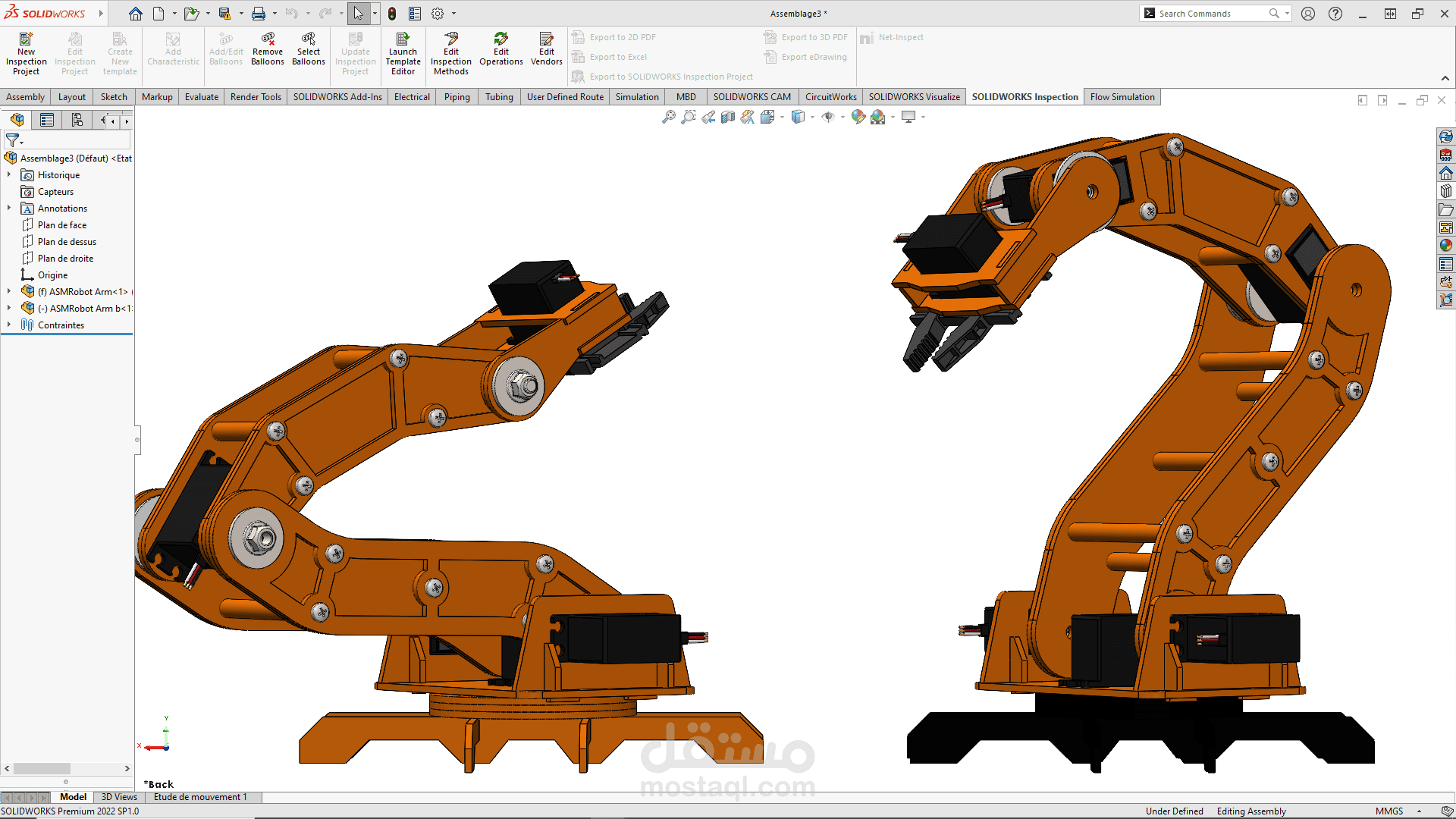This screenshot has height=819, width=1456.
Task: Open the ConfigurationManager tab icon
Action: point(77,120)
